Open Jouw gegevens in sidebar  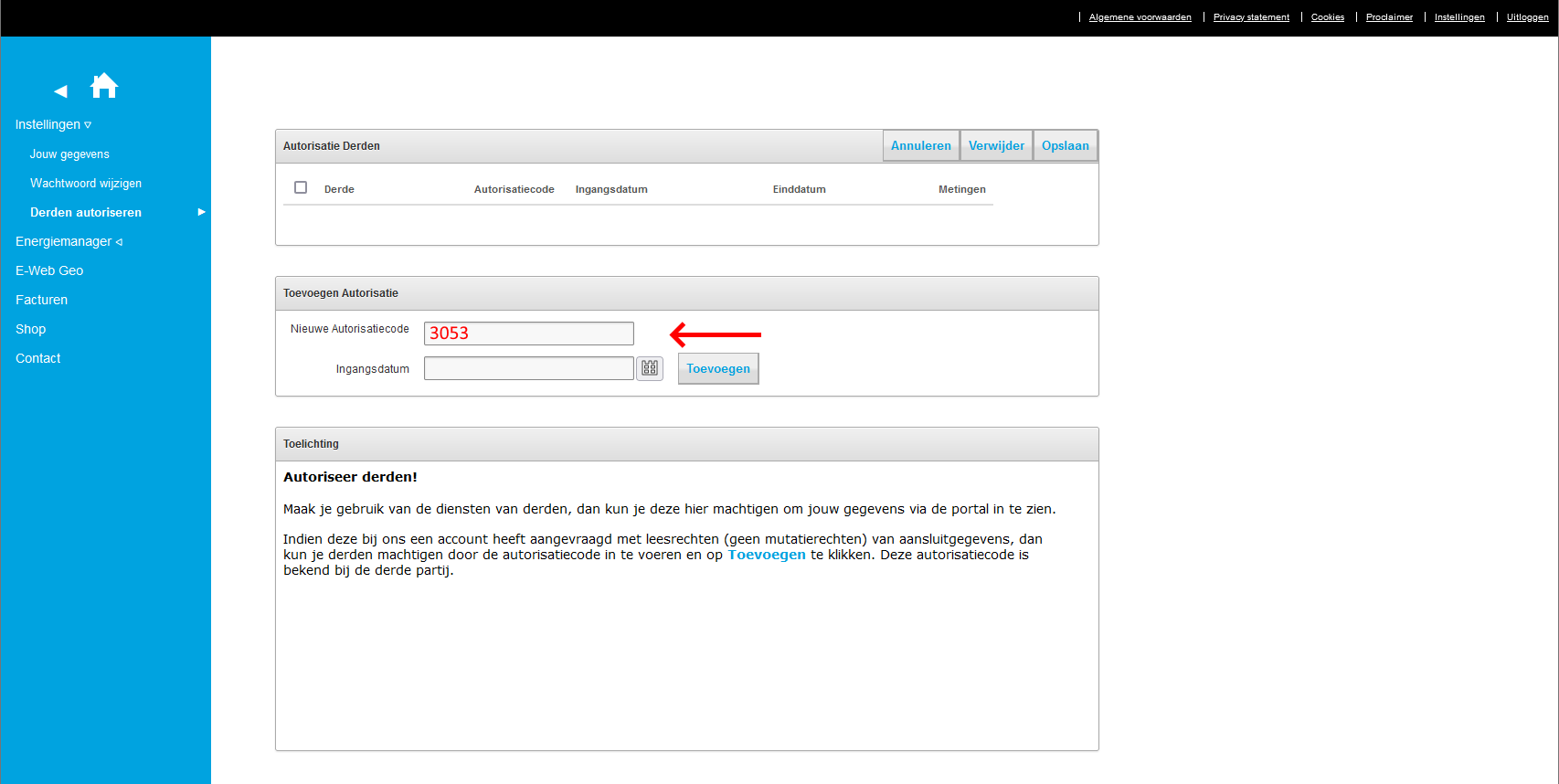69,154
